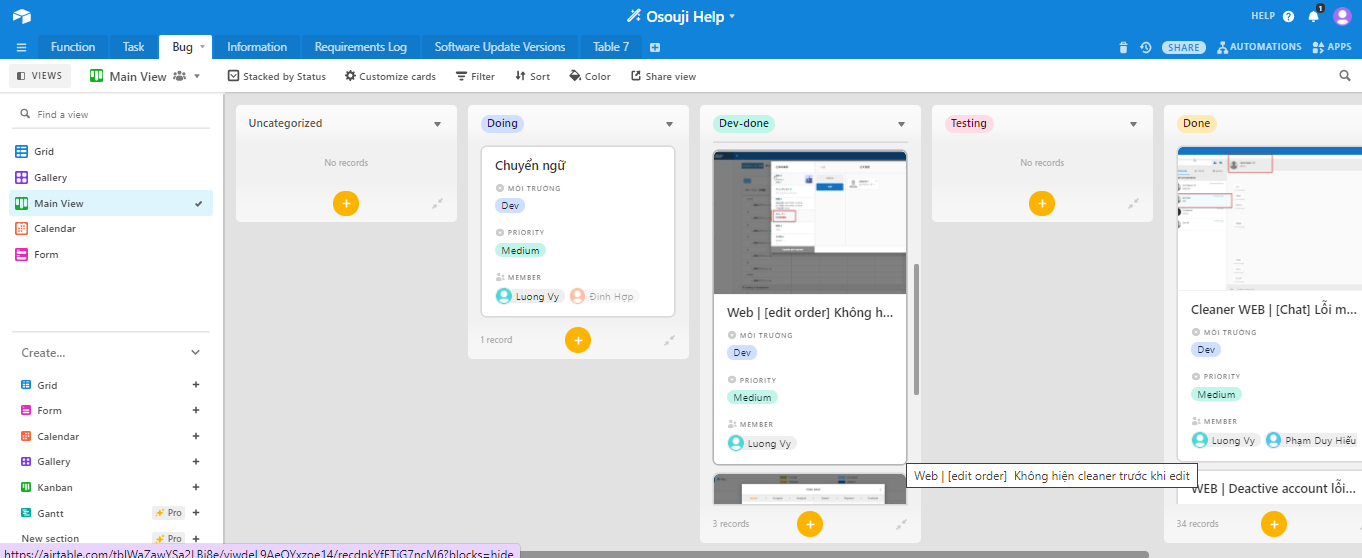This screenshot has height=558, width=1362.
Task: Open the Chuyển ngữ card
Action: coord(577,231)
